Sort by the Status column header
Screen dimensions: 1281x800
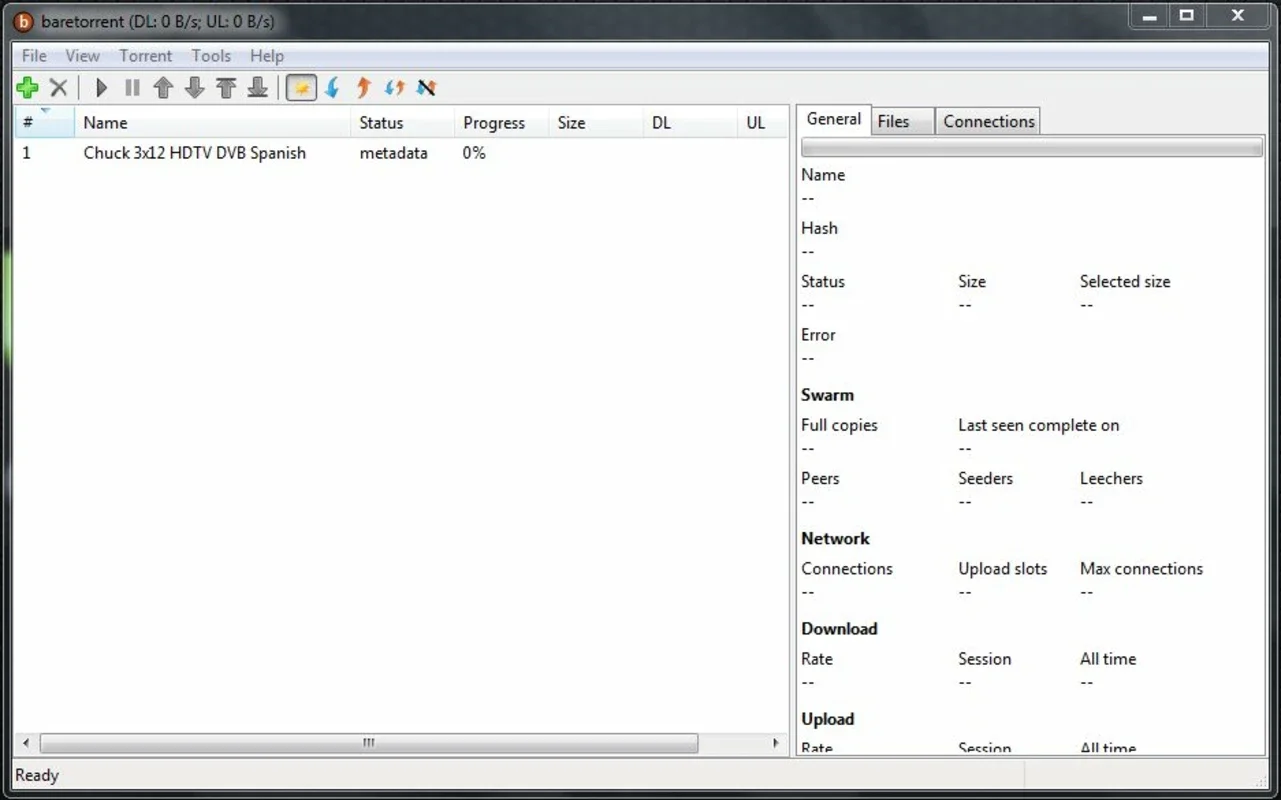pyautogui.click(x=403, y=123)
